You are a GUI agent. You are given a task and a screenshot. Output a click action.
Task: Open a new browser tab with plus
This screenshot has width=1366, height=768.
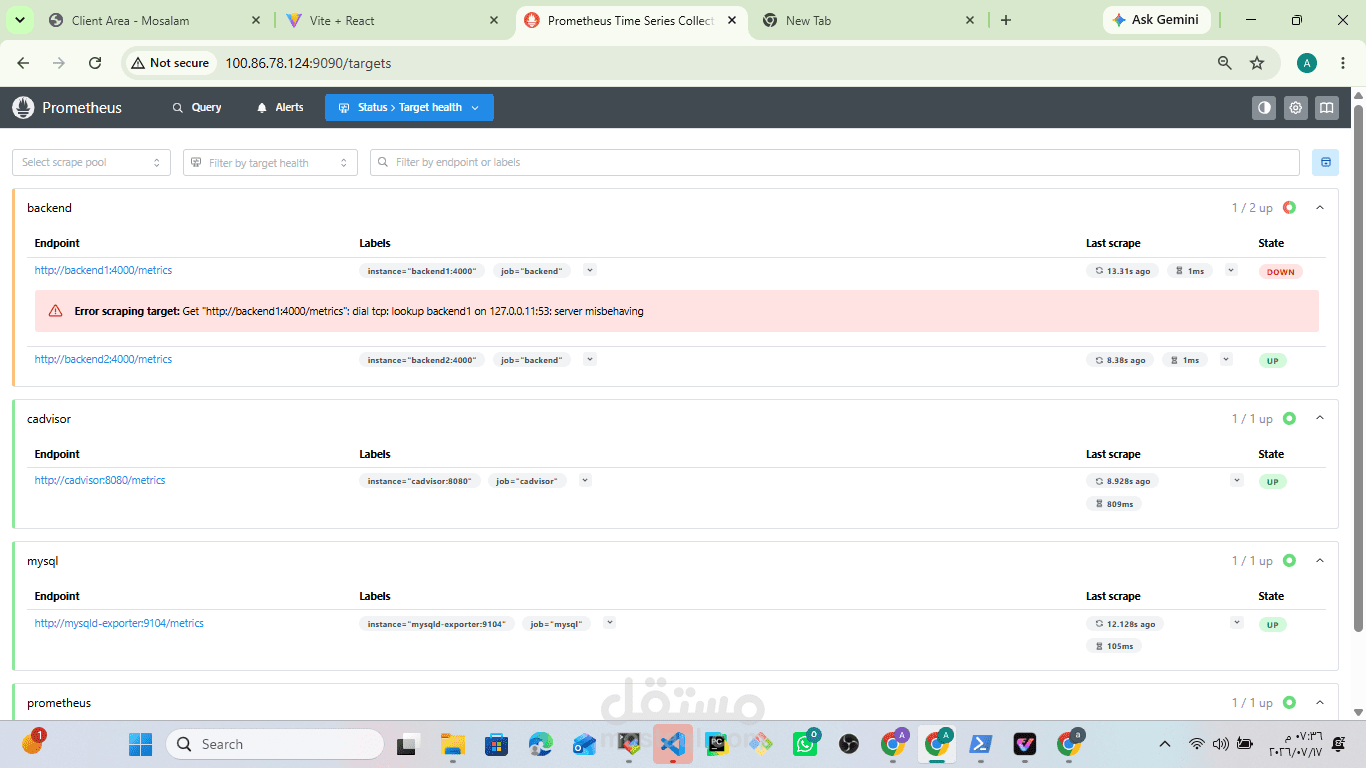click(1006, 20)
